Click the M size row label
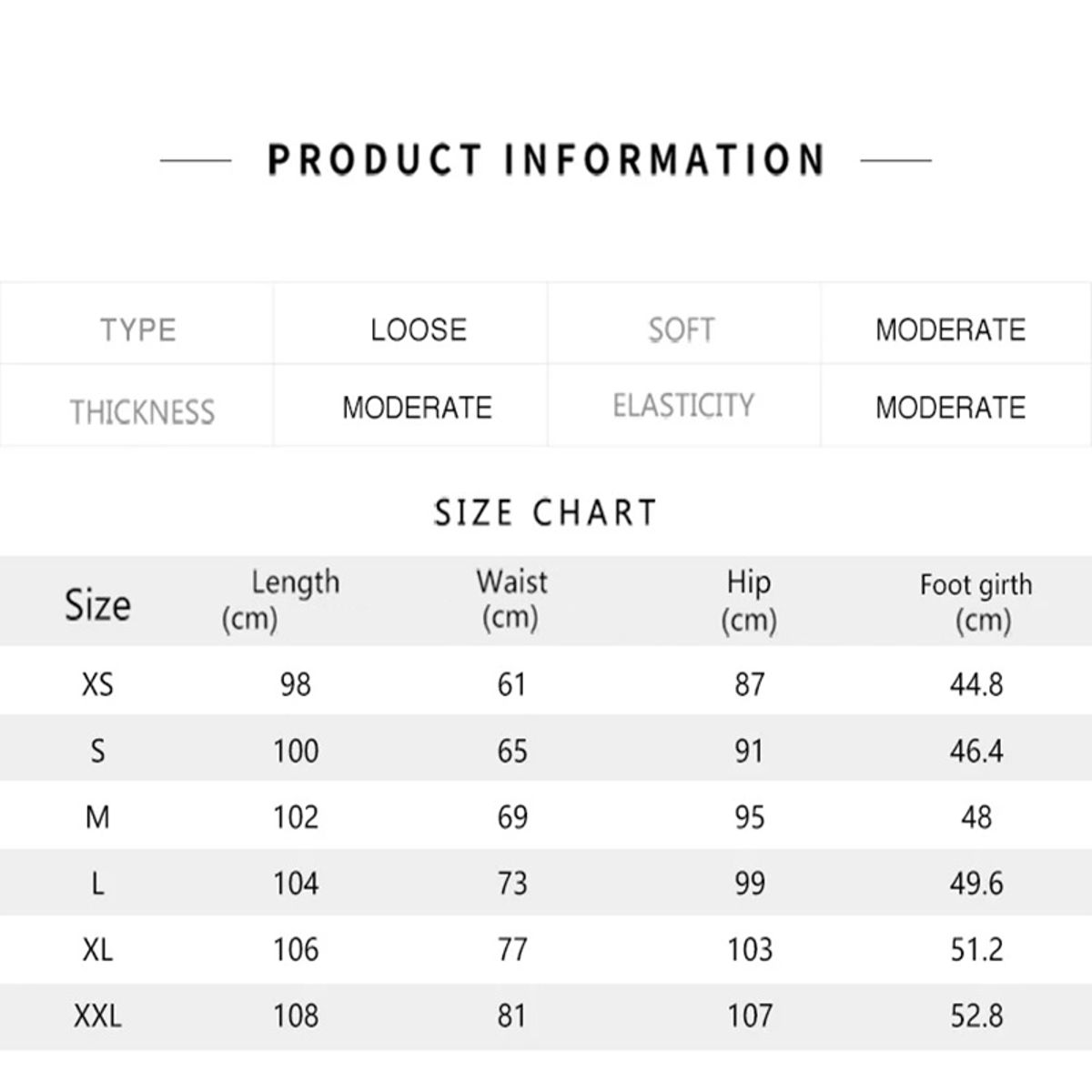 pyautogui.click(x=97, y=817)
